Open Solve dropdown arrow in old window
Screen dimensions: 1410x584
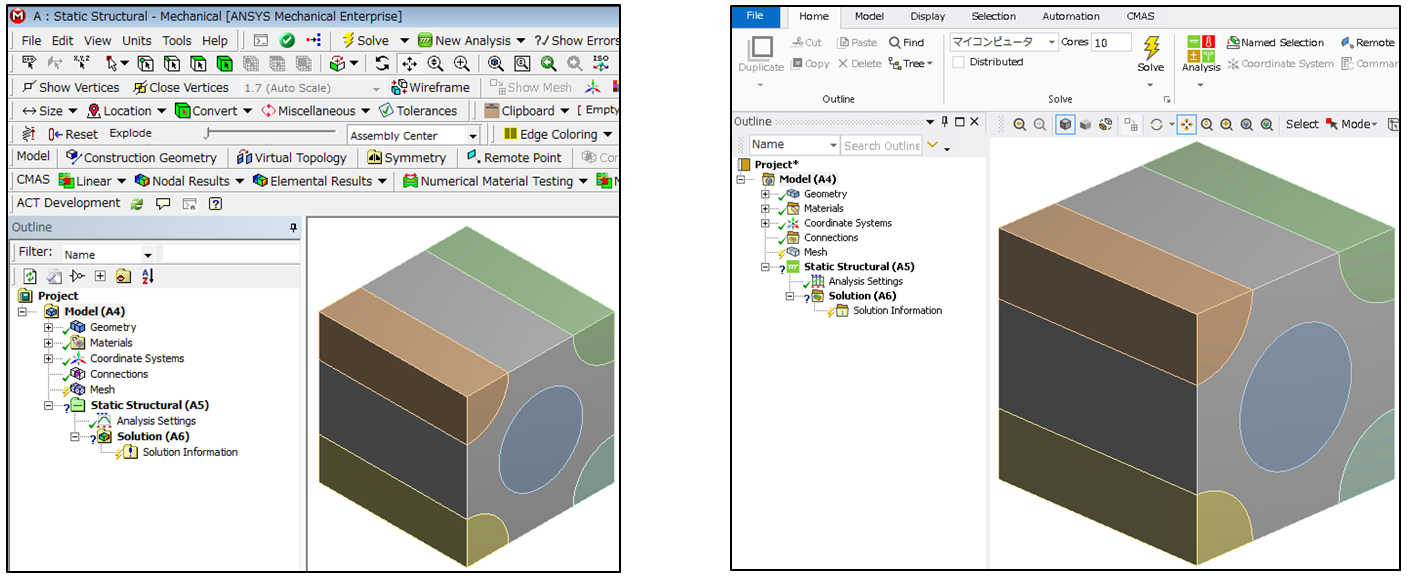[x=404, y=40]
